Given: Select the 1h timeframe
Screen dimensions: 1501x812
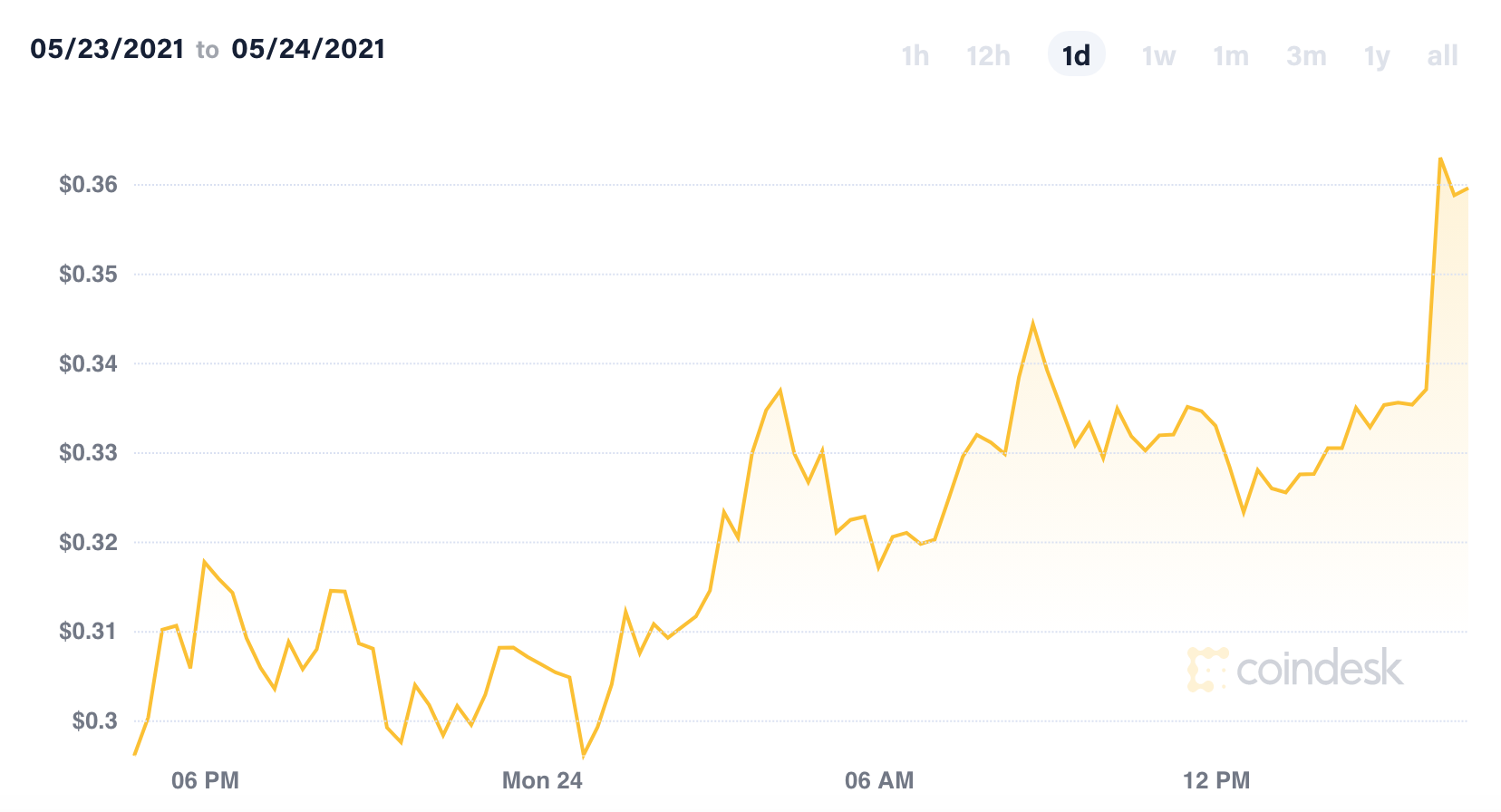Looking at the screenshot, I should coord(915,55).
